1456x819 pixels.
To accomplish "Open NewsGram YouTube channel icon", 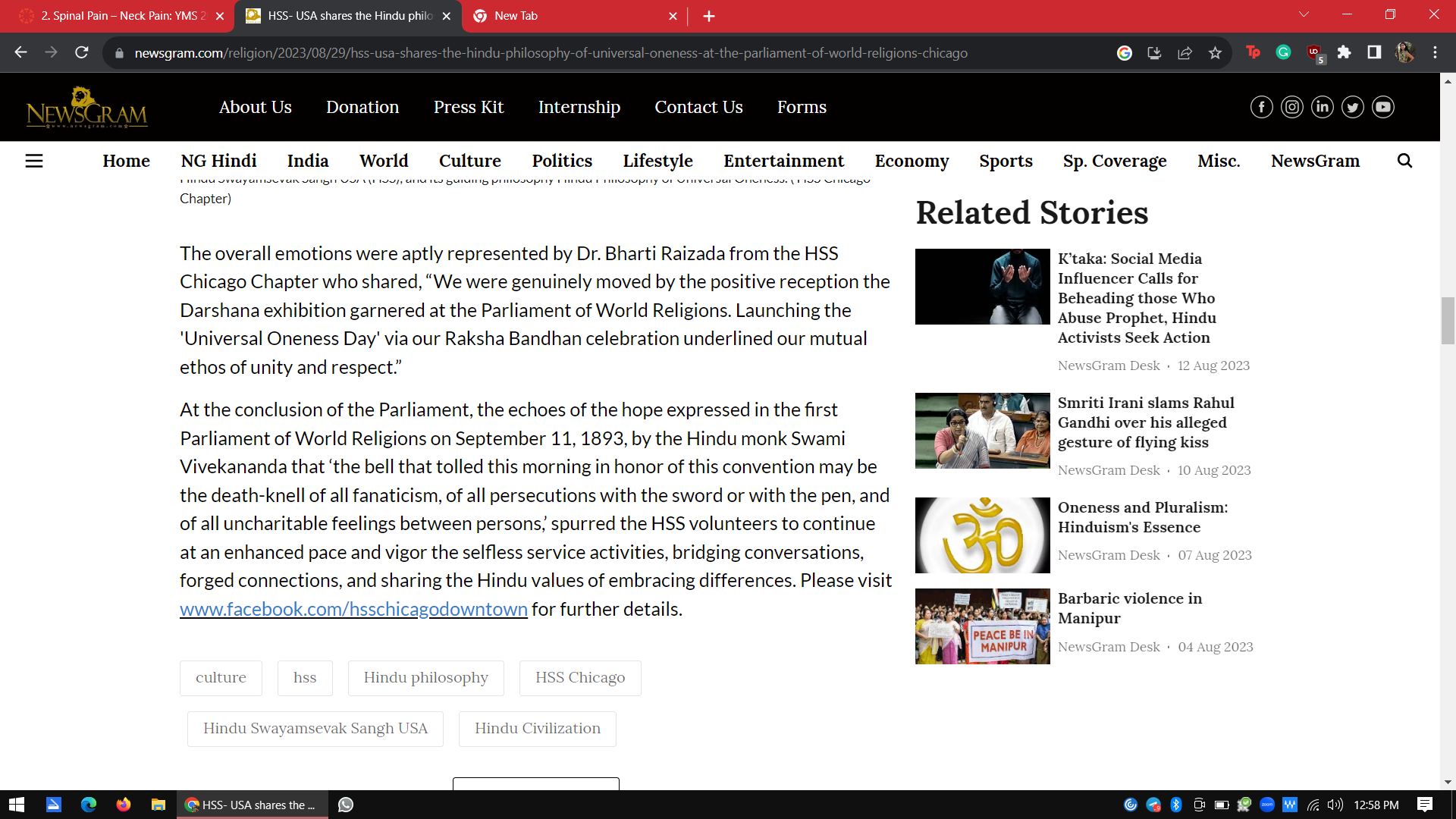I will click(x=1382, y=107).
